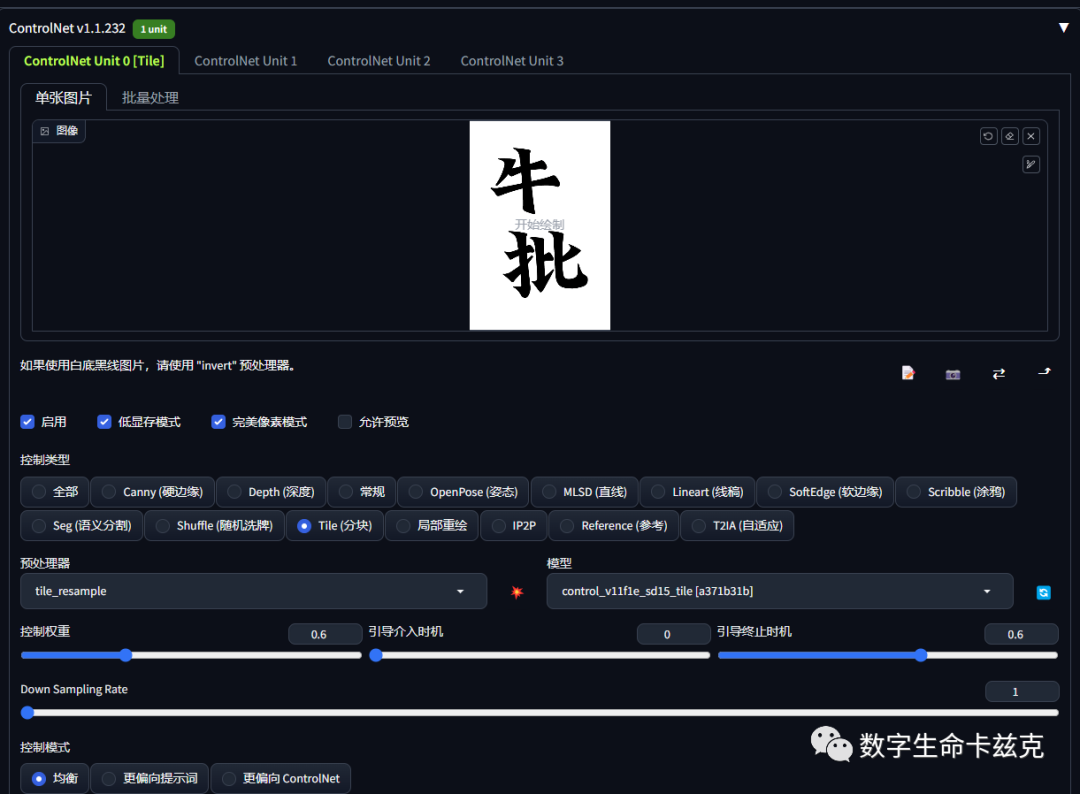This screenshot has height=794, width=1080.
Task: Select the Reference (参考) control type
Action: click(614, 525)
